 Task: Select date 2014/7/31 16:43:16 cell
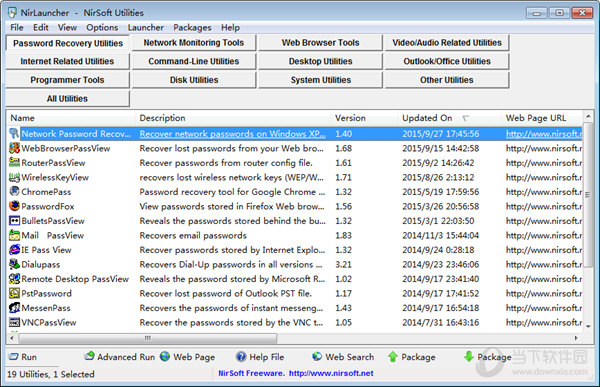(x=440, y=323)
